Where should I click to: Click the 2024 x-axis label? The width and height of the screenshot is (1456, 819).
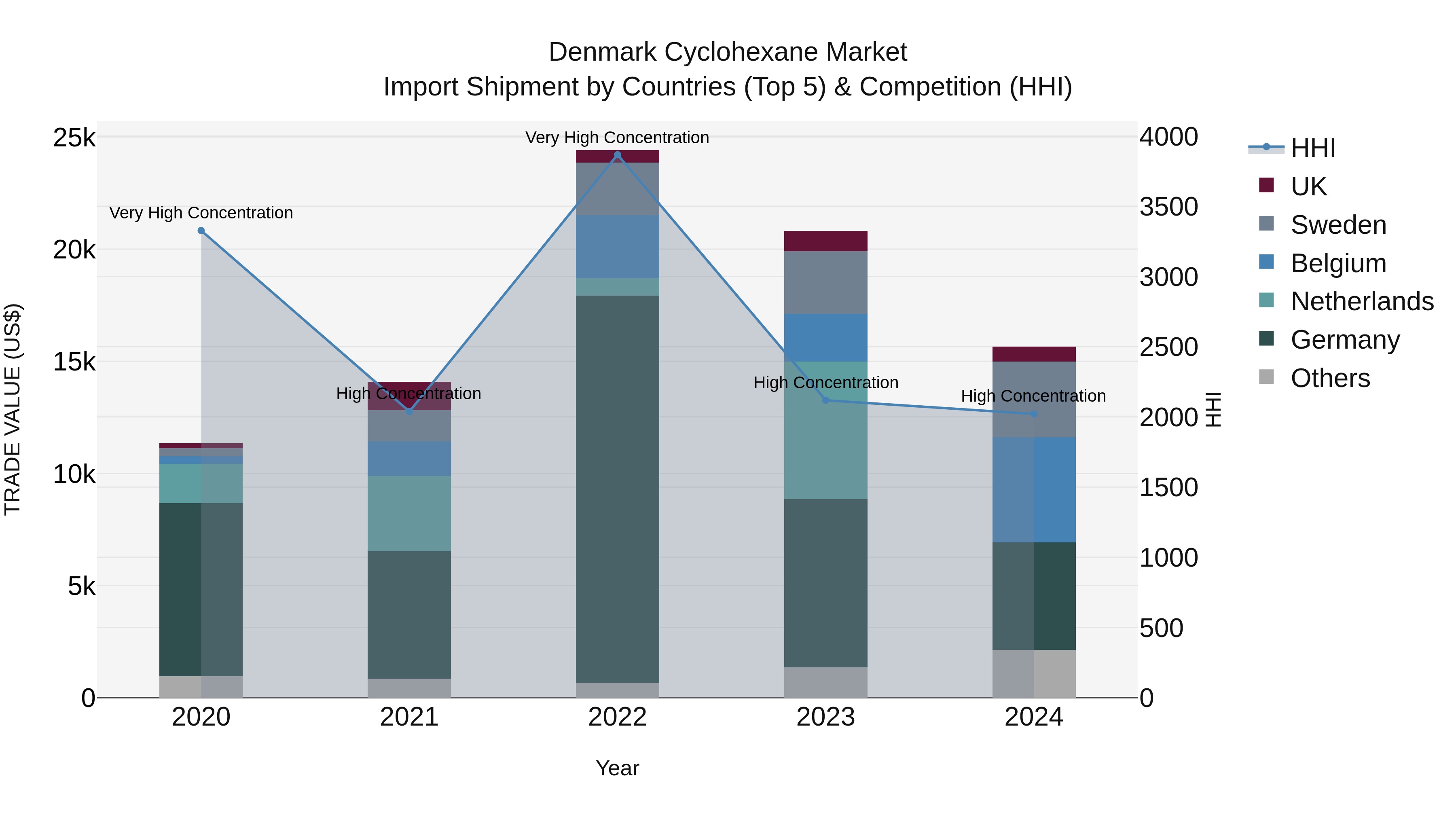coord(1034,717)
